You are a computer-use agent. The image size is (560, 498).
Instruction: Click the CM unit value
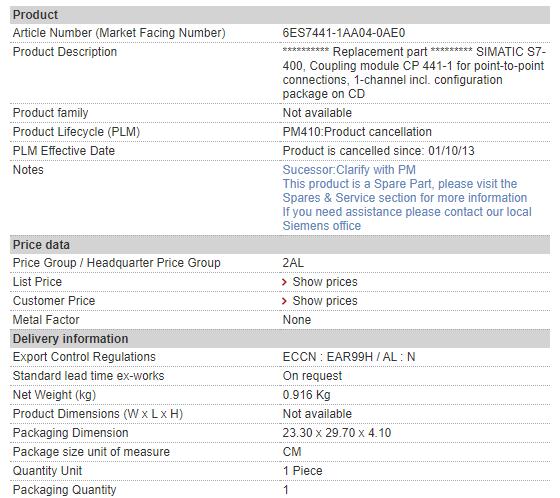click(x=292, y=452)
